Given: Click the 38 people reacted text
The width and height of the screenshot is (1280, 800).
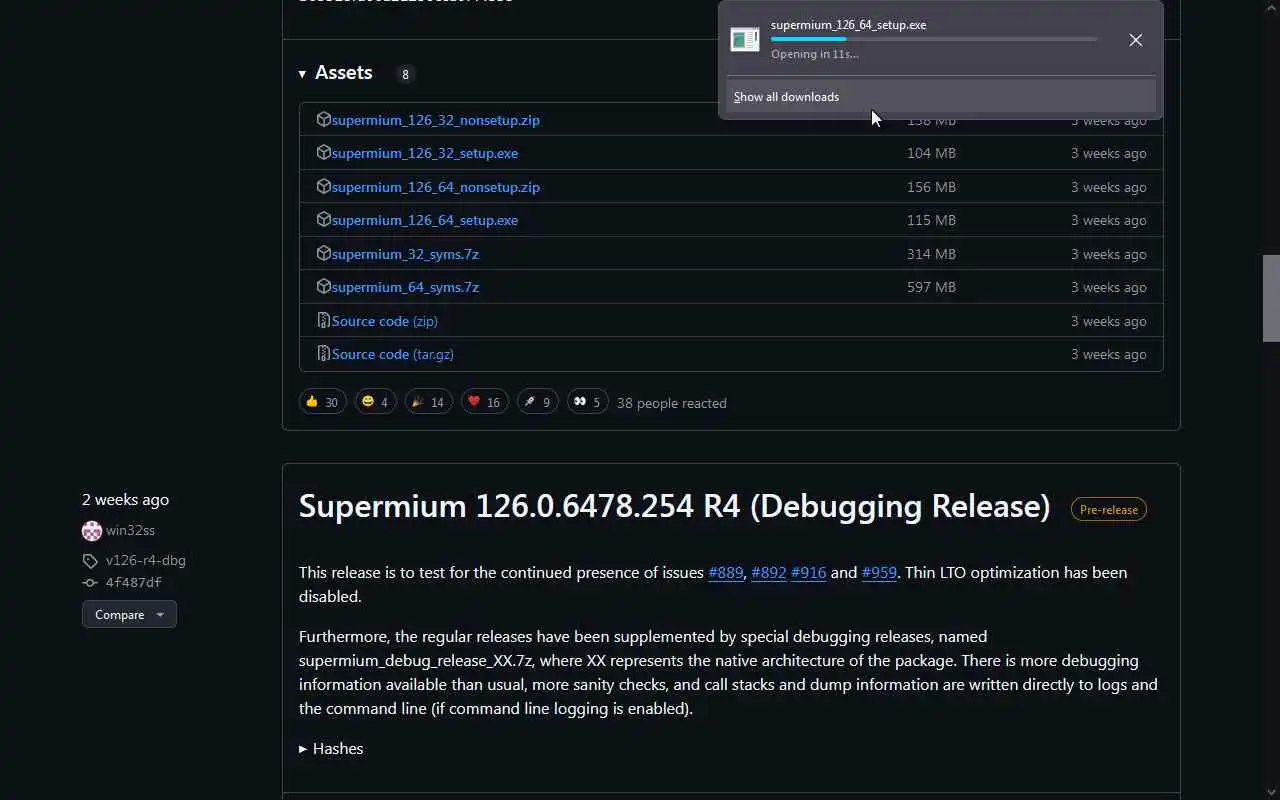Looking at the screenshot, I should point(672,403).
